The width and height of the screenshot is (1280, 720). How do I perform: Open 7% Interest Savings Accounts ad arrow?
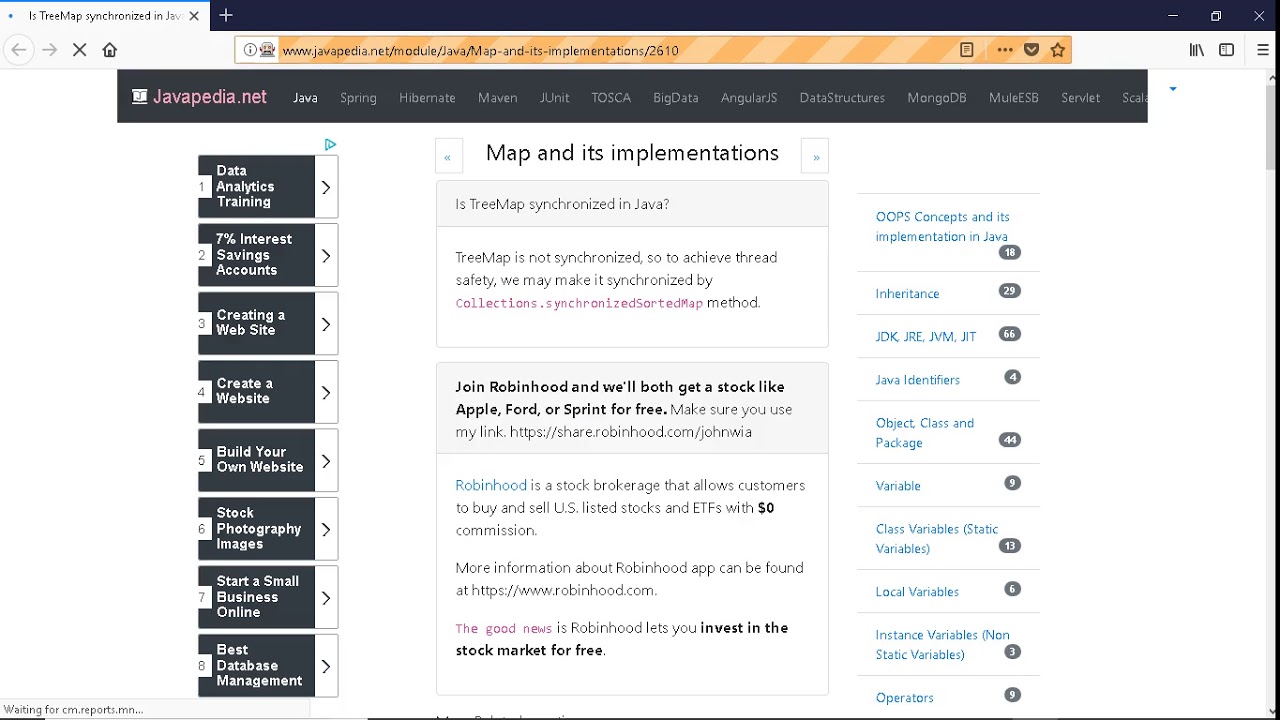326,255
